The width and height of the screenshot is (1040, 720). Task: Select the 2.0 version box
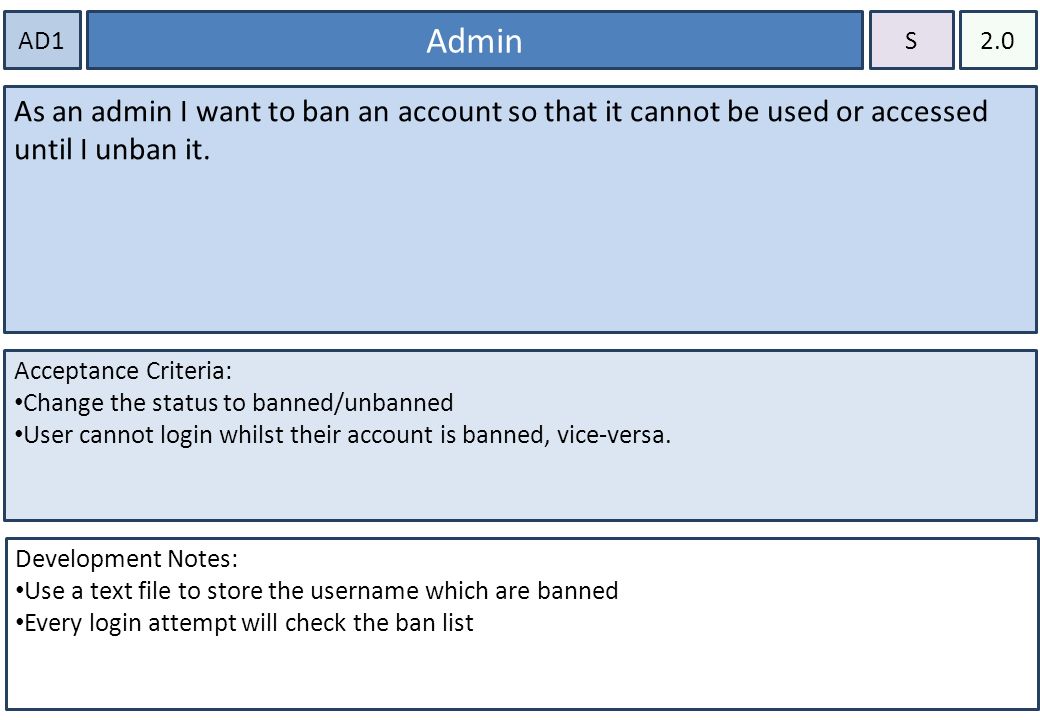point(998,40)
